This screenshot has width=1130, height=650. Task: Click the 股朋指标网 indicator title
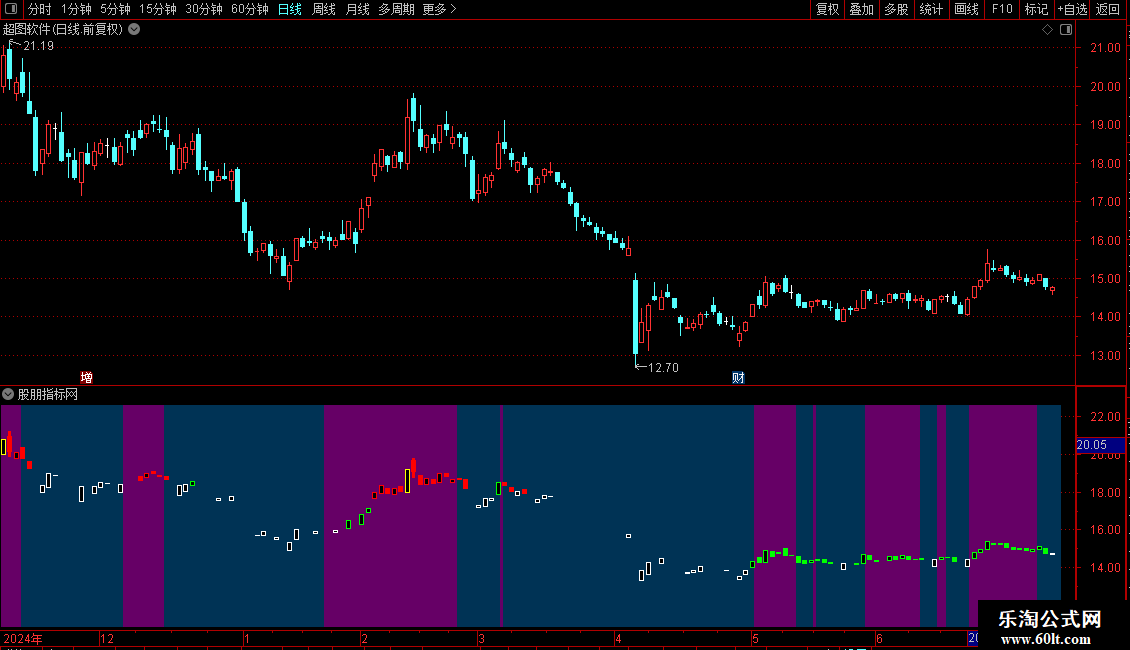point(48,394)
